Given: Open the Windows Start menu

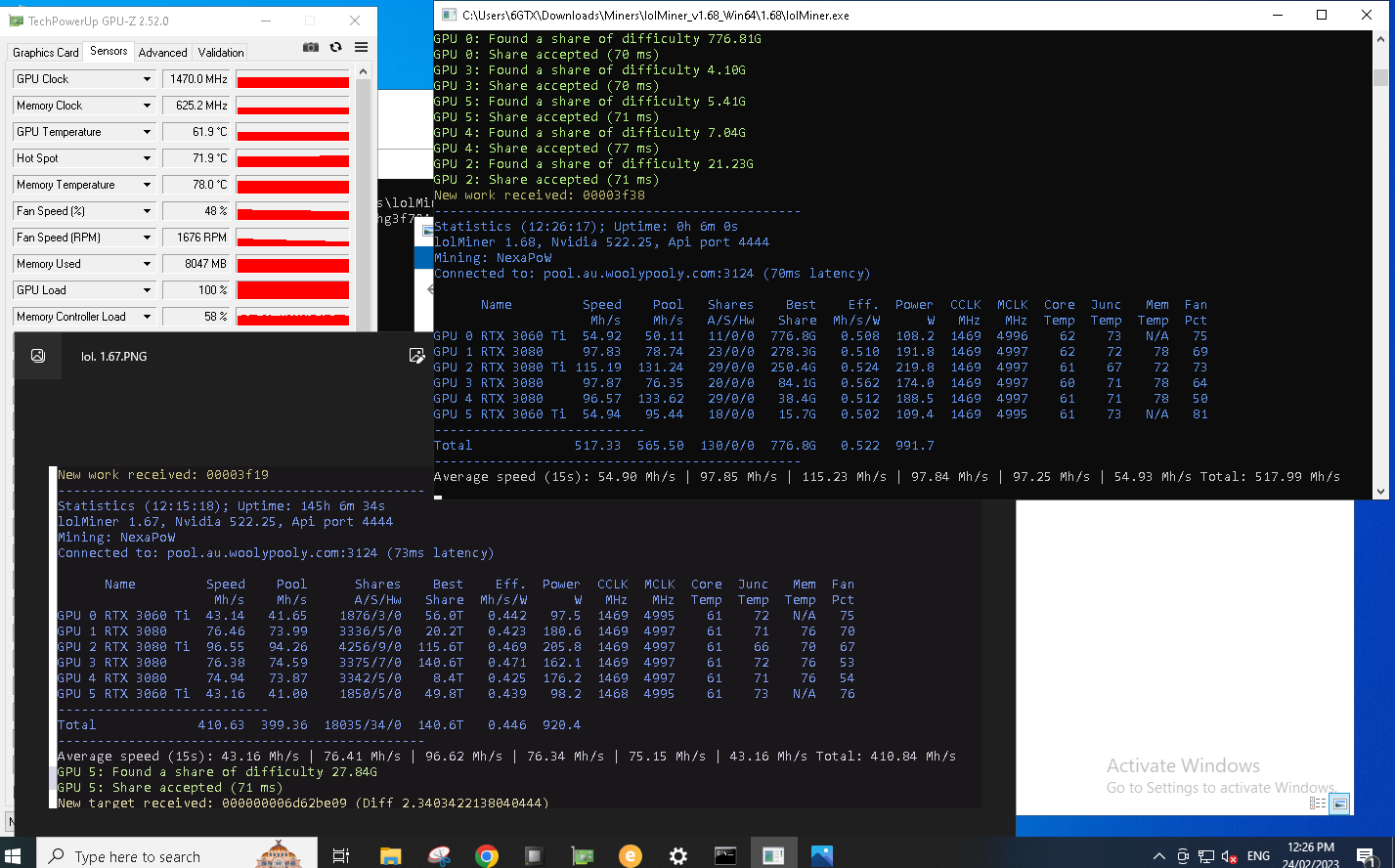Looking at the screenshot, I should tap(14, 856).
